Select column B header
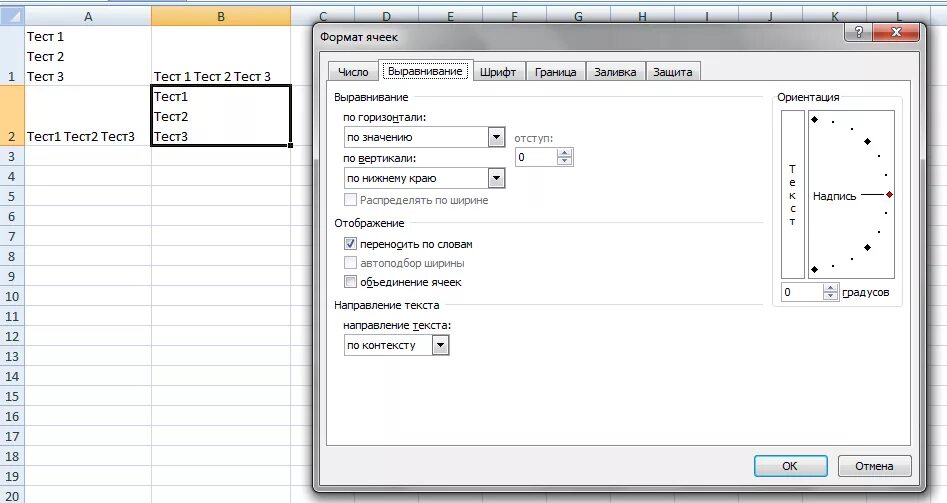Screen dimensions: 947x503 pos(221,16)
